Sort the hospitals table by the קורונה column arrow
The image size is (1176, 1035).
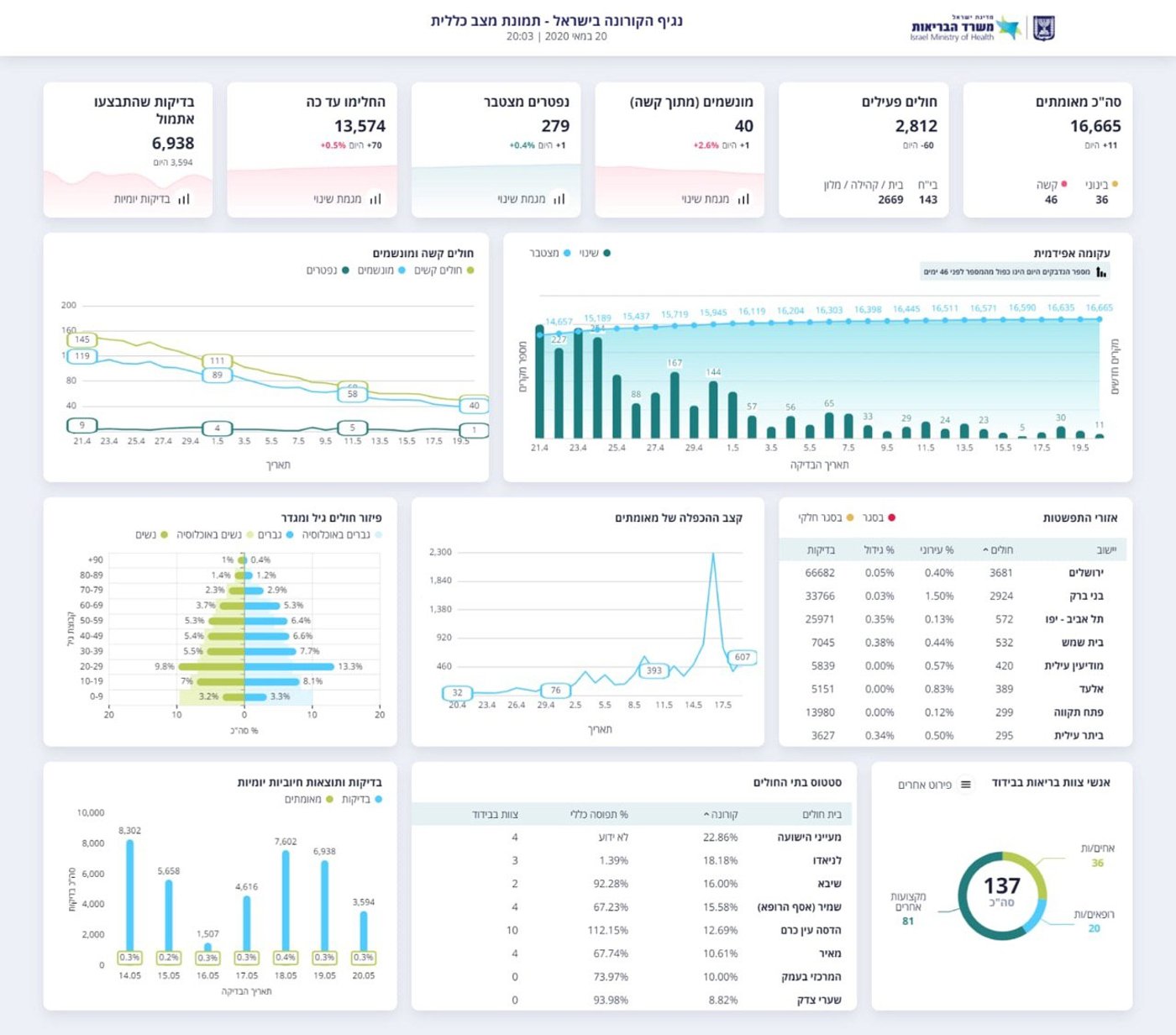[x=706, y=815]
